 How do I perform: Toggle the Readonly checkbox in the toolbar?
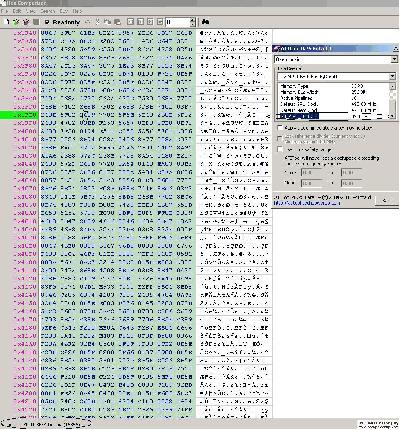tap(47, 22)
